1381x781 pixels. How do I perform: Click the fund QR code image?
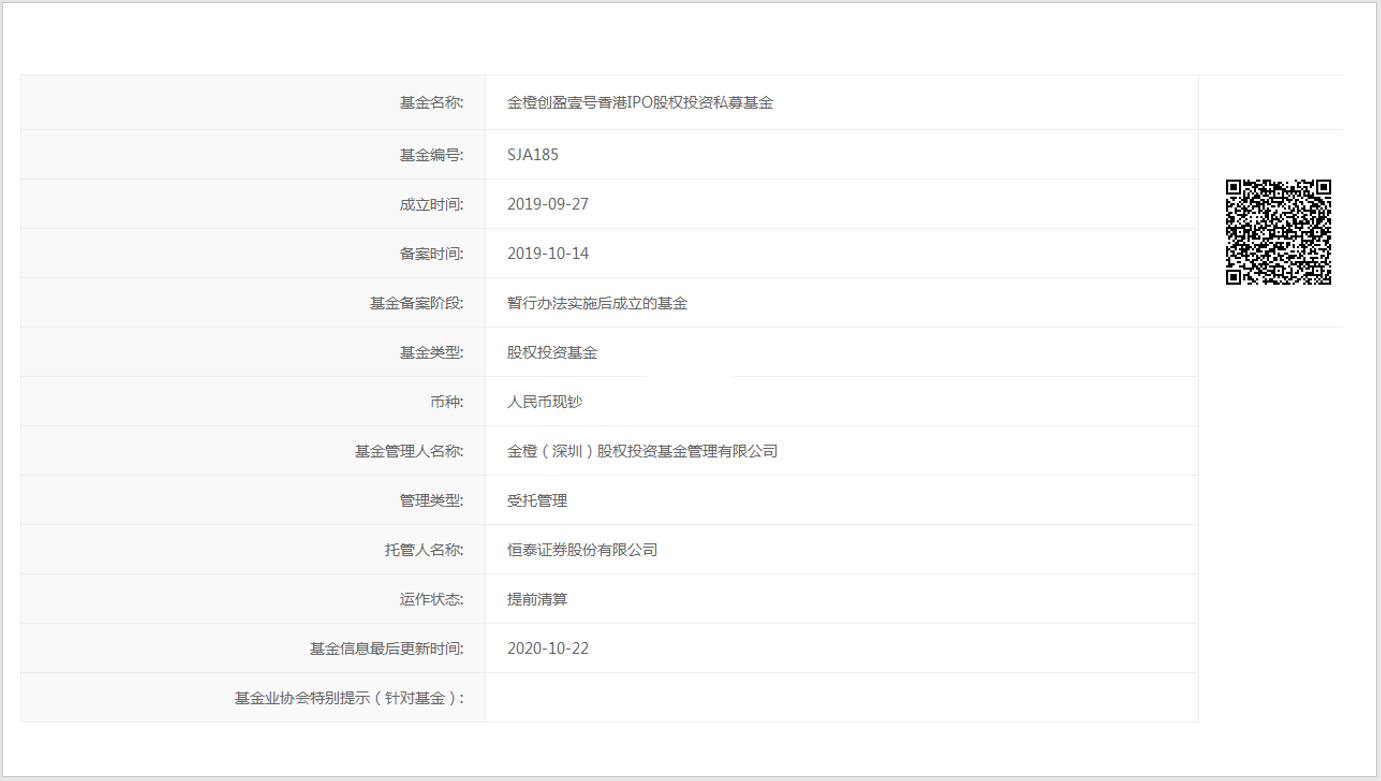[1279, 232]
